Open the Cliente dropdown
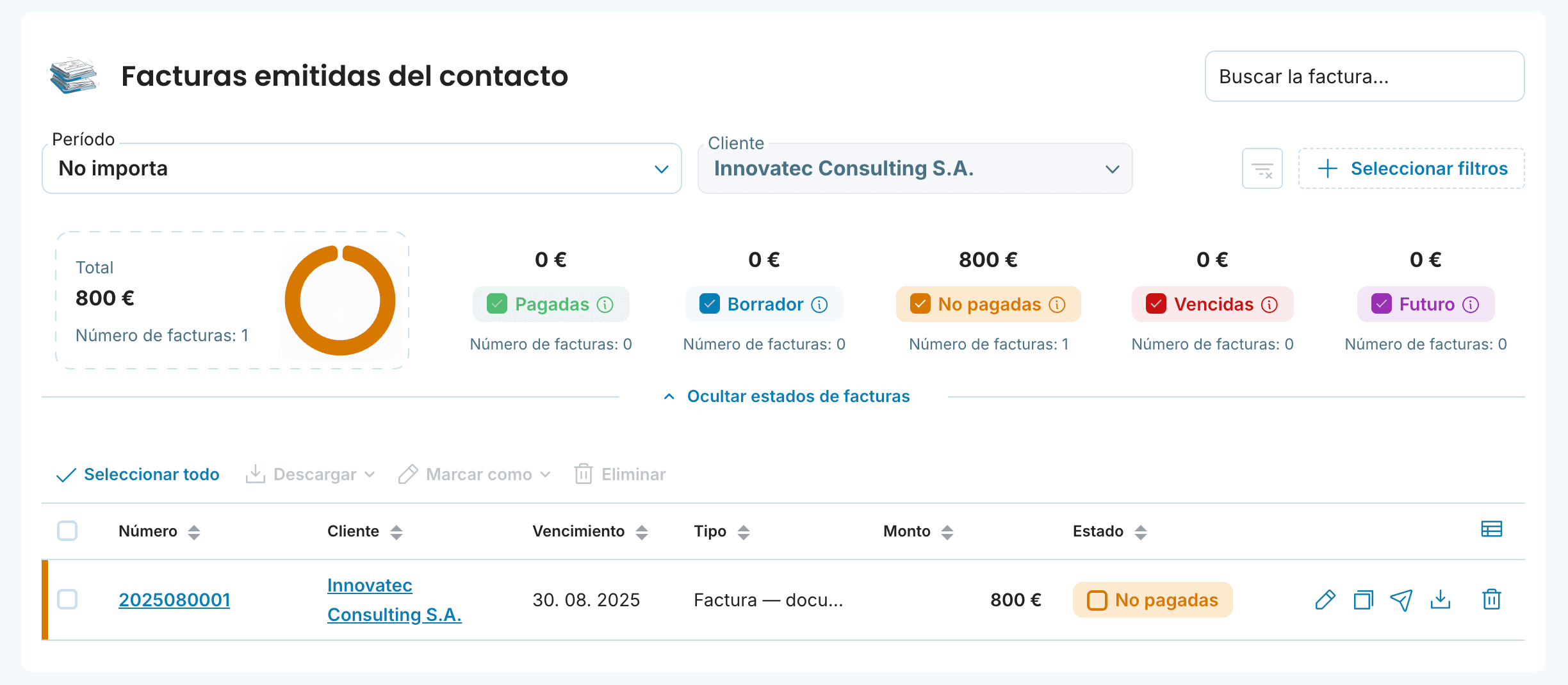1568x685 pixels. coord(915,168)
